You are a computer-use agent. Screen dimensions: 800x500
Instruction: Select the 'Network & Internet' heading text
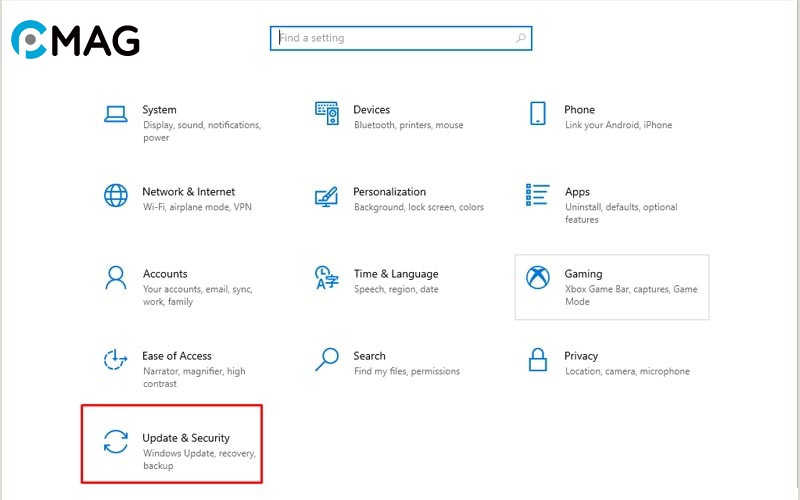pyautogui.click(x=188, y=192)
